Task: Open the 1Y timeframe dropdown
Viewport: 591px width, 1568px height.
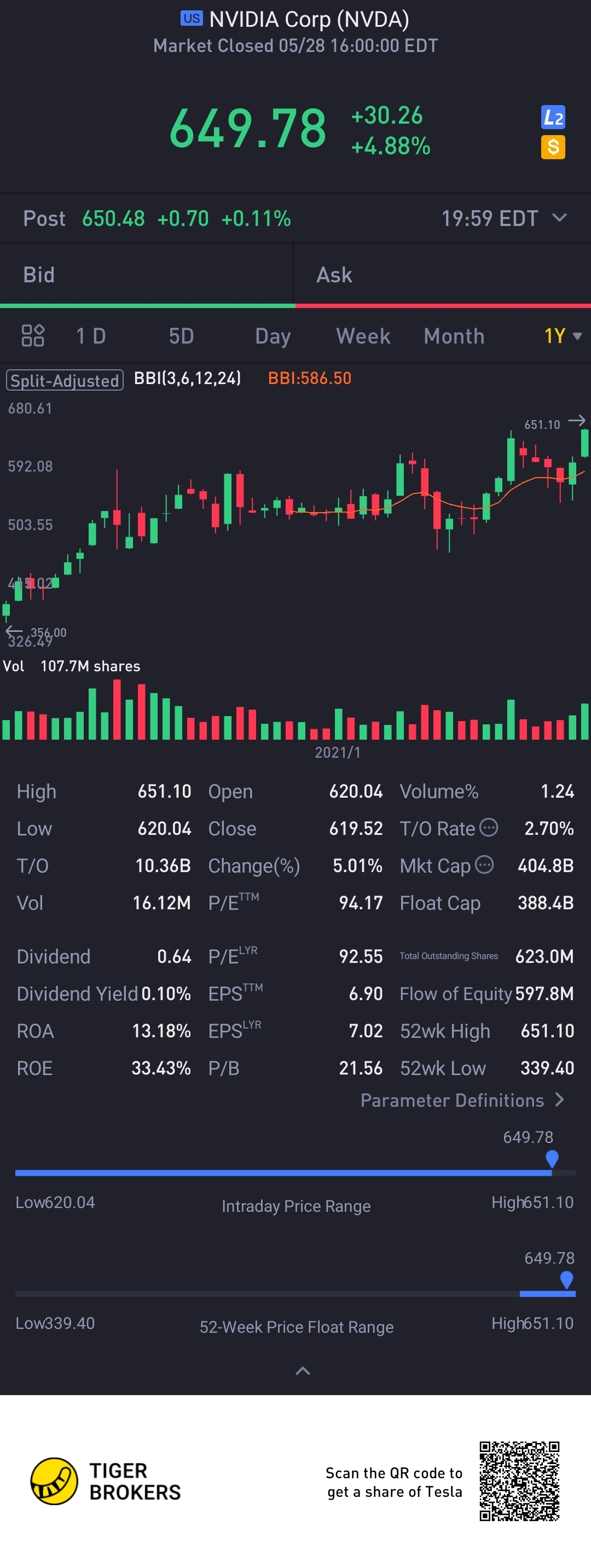Action: 563,336
